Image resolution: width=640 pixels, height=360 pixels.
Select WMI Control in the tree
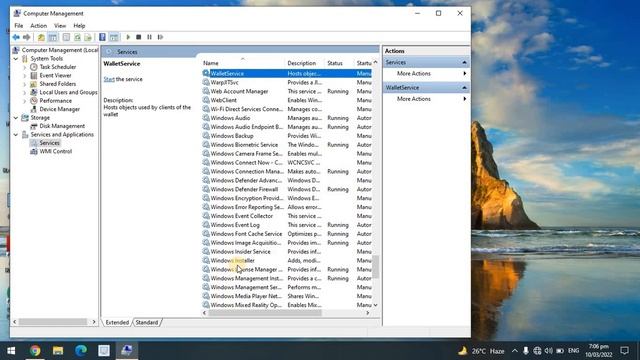pos(56,151)
